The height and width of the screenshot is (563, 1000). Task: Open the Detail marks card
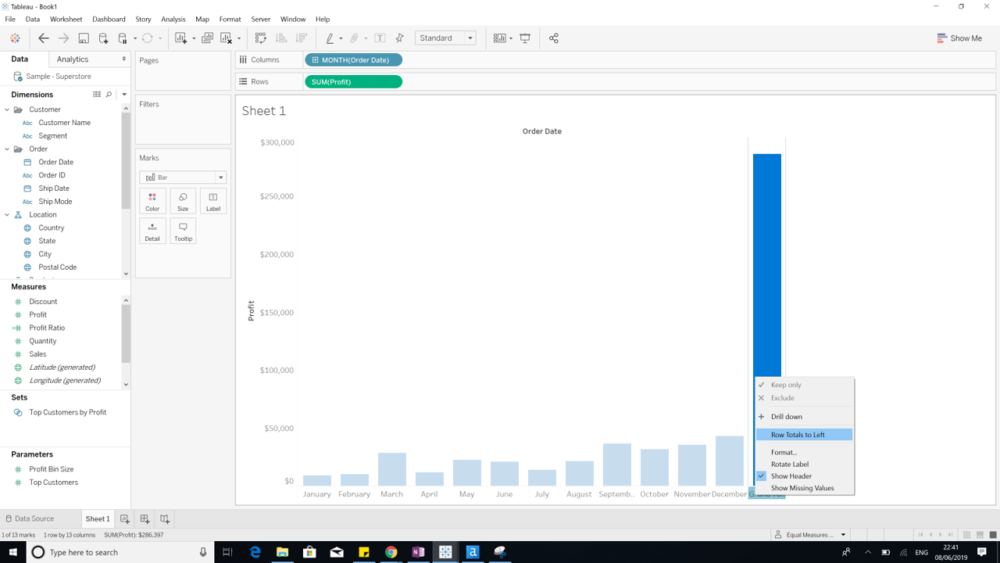pyautogui.click(x=152, y=231)
